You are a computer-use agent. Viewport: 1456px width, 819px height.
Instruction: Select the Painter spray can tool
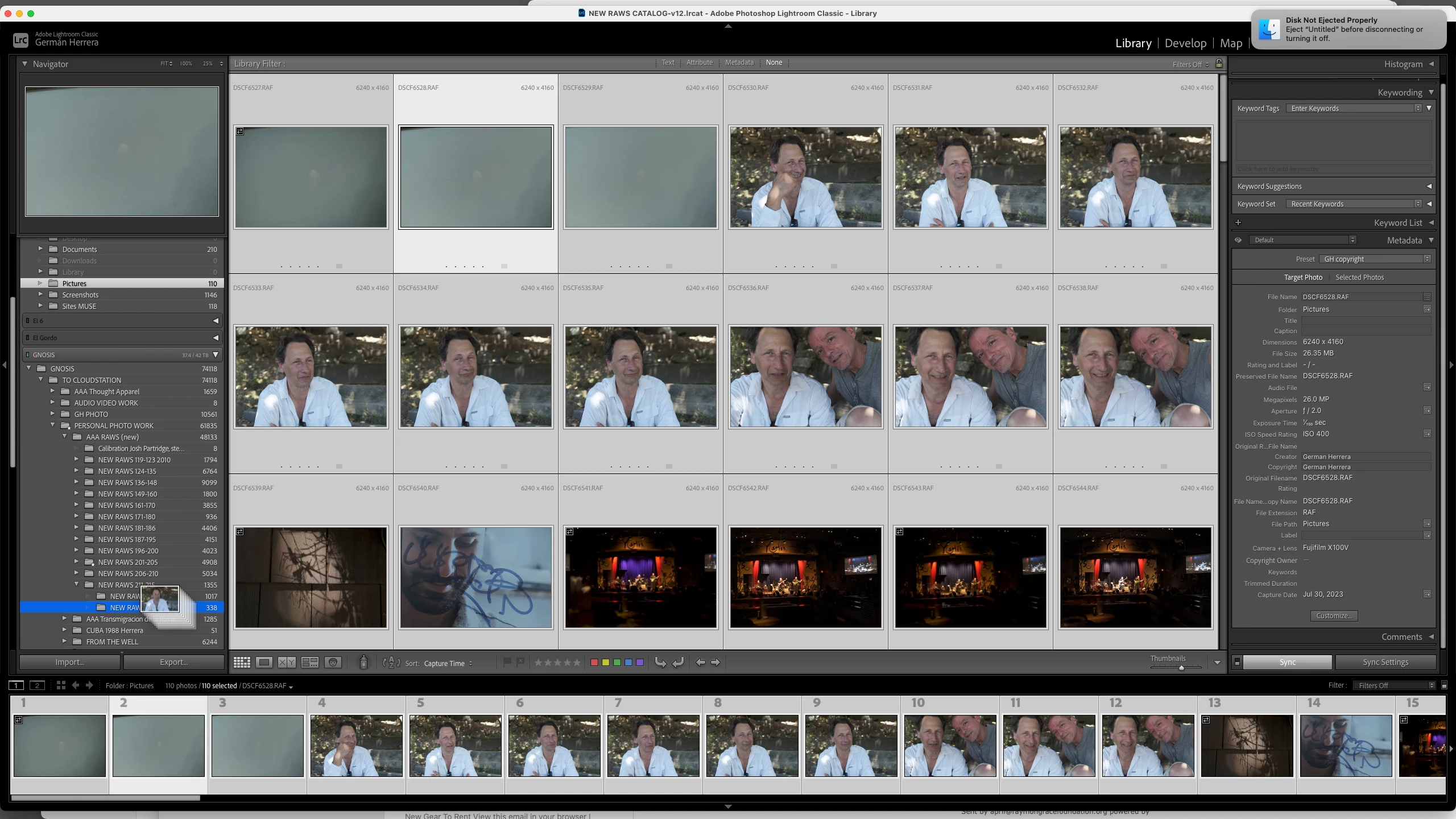click(x=363, y=662)
